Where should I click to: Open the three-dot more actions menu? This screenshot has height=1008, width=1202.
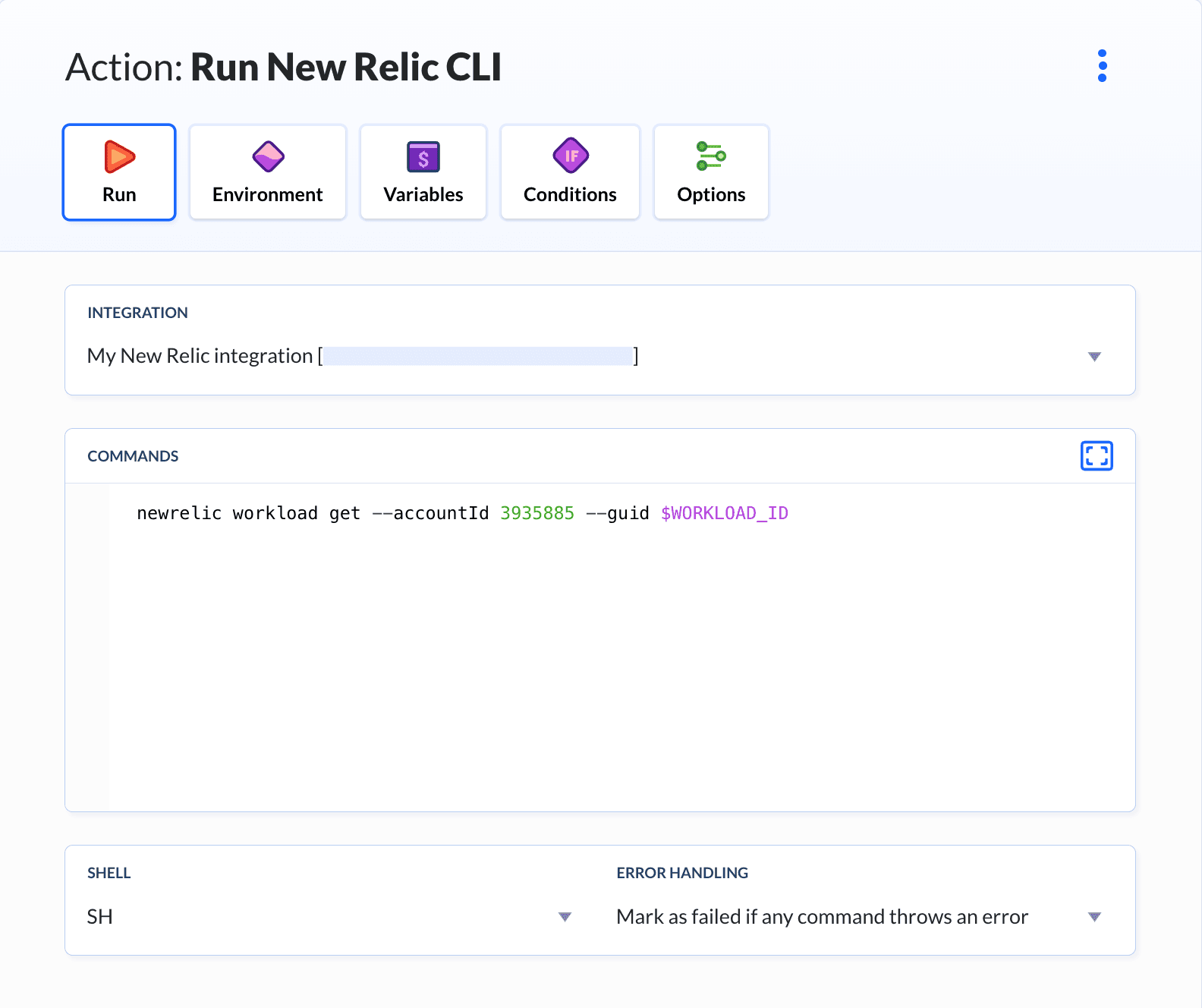pos(1102,66)
